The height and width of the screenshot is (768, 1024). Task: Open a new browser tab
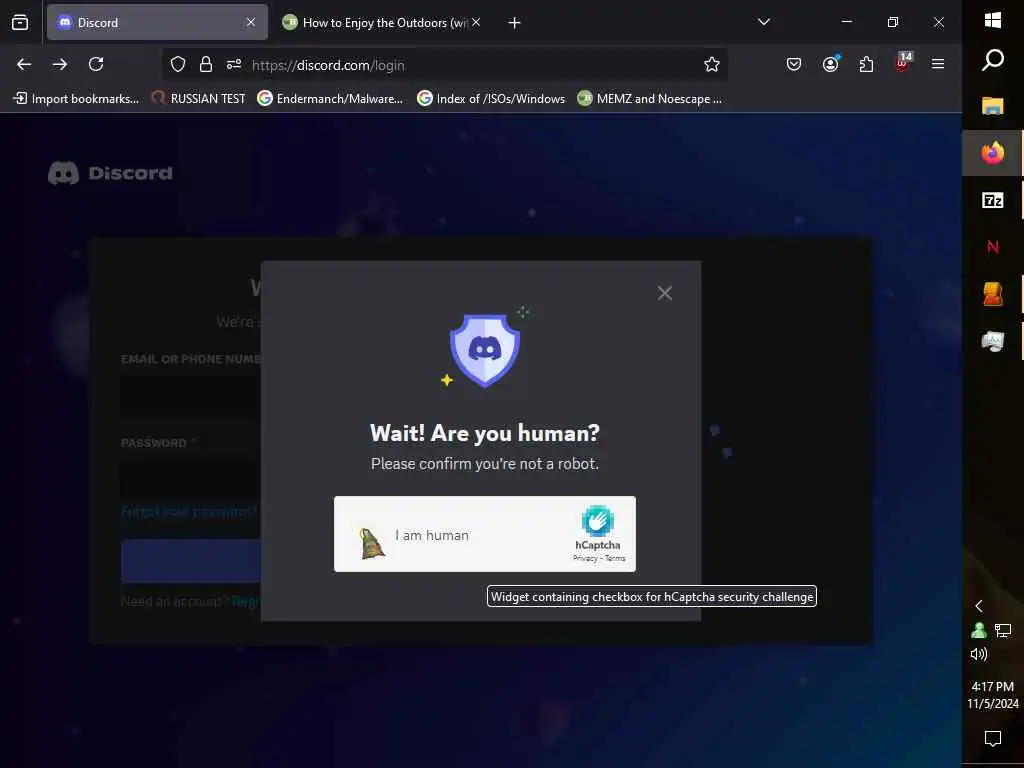pos(515,23)
